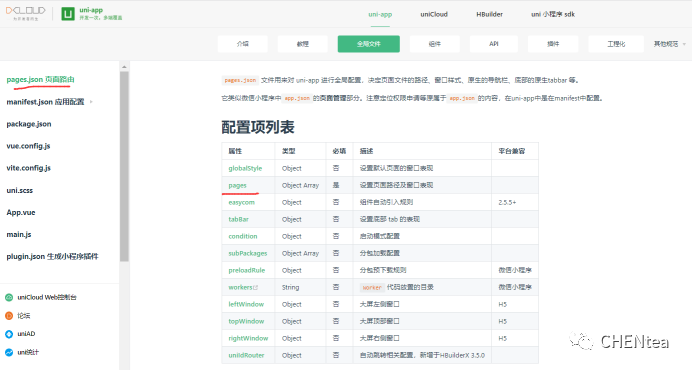Image resolution: width=692 pixels, height=370 pixels.
Task: Click 'H5' in the topWindow row
Action: [x=503, y=321]
